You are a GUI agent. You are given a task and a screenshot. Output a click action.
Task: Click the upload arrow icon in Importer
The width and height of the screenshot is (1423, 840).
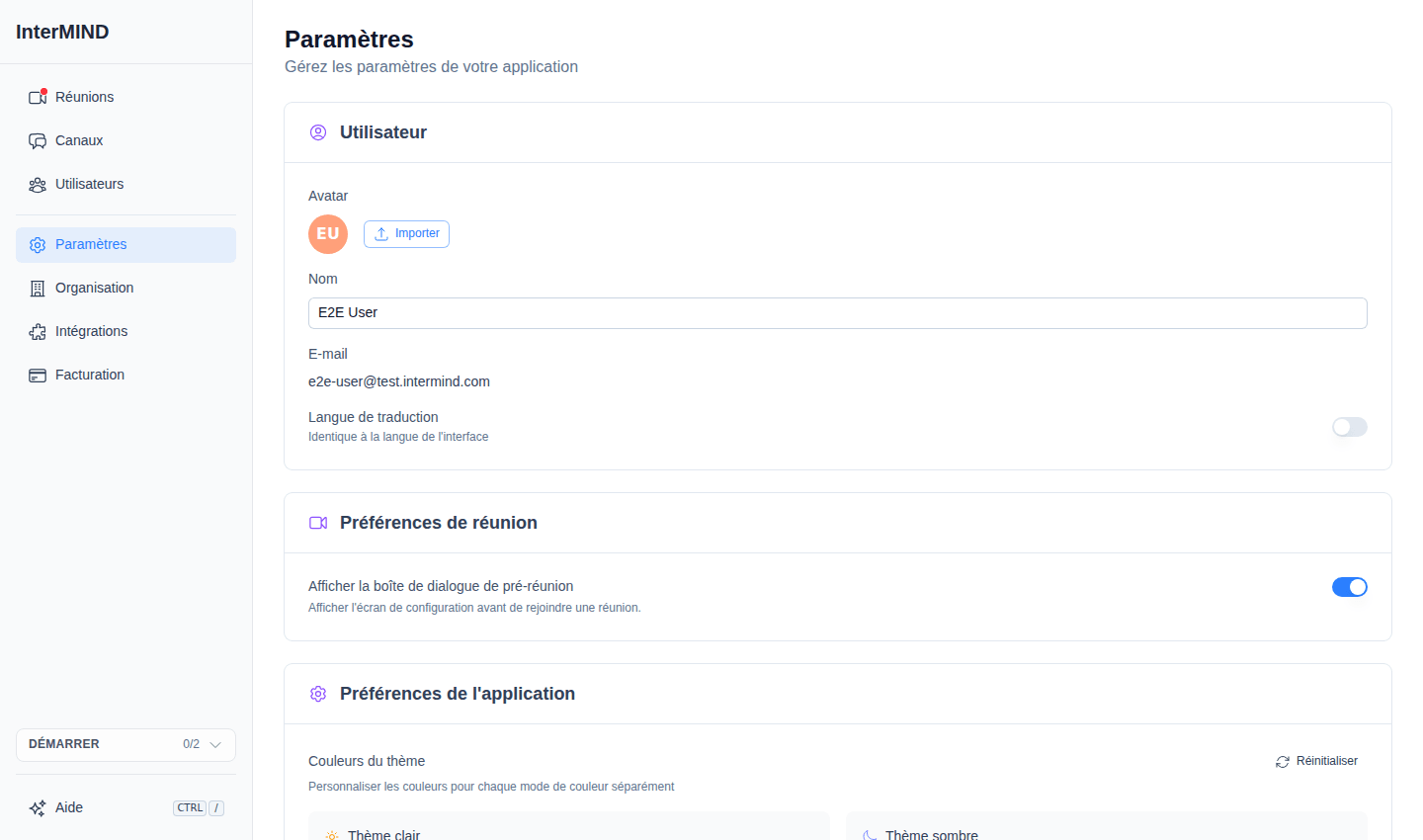click(x=381, y=234)
